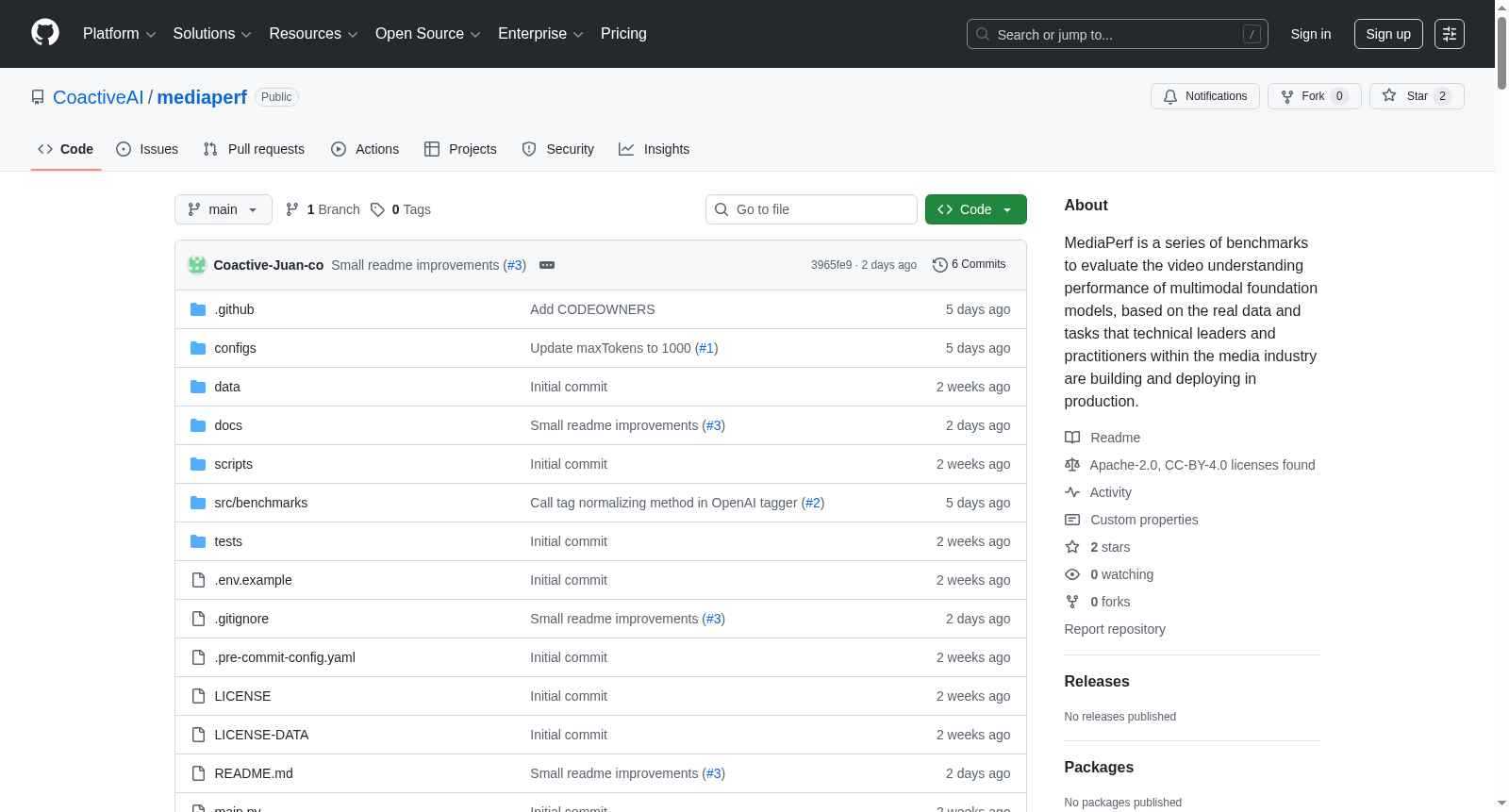Open the Issues tab

(x=147, y=149)
